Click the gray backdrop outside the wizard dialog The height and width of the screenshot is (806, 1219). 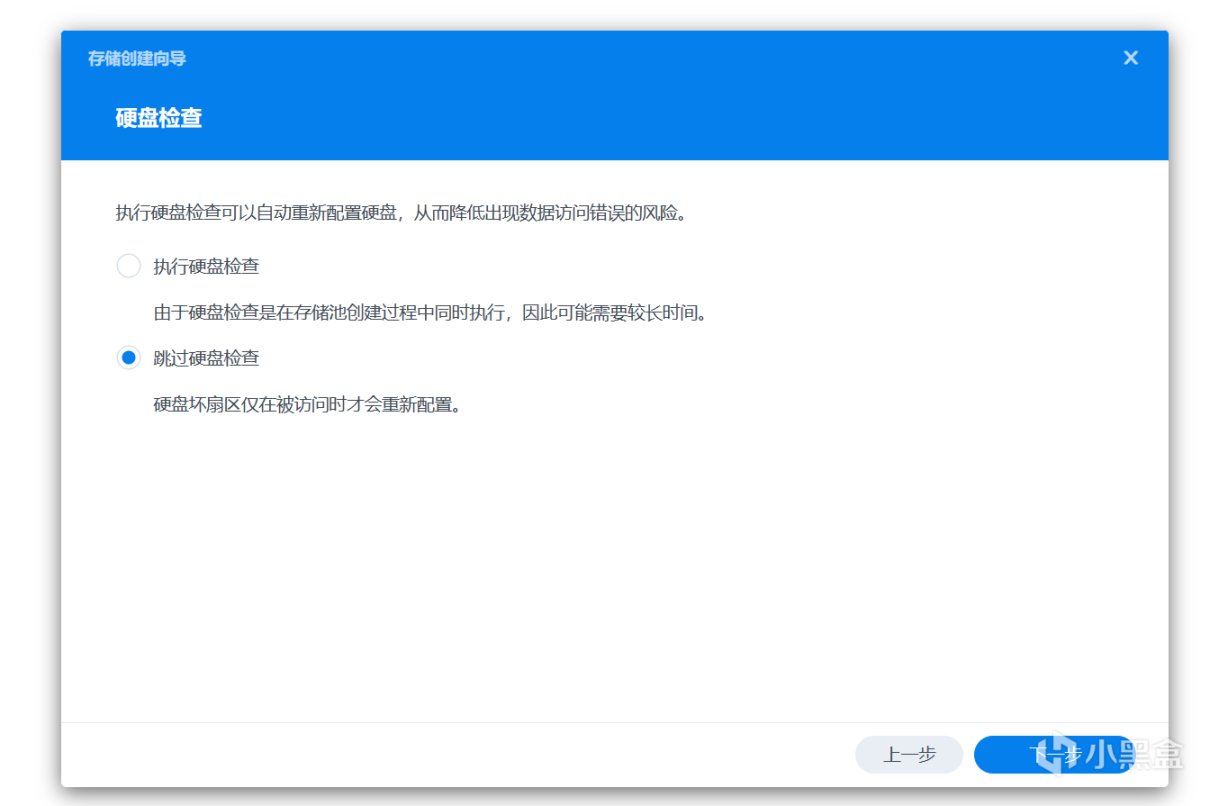(28, 400)
